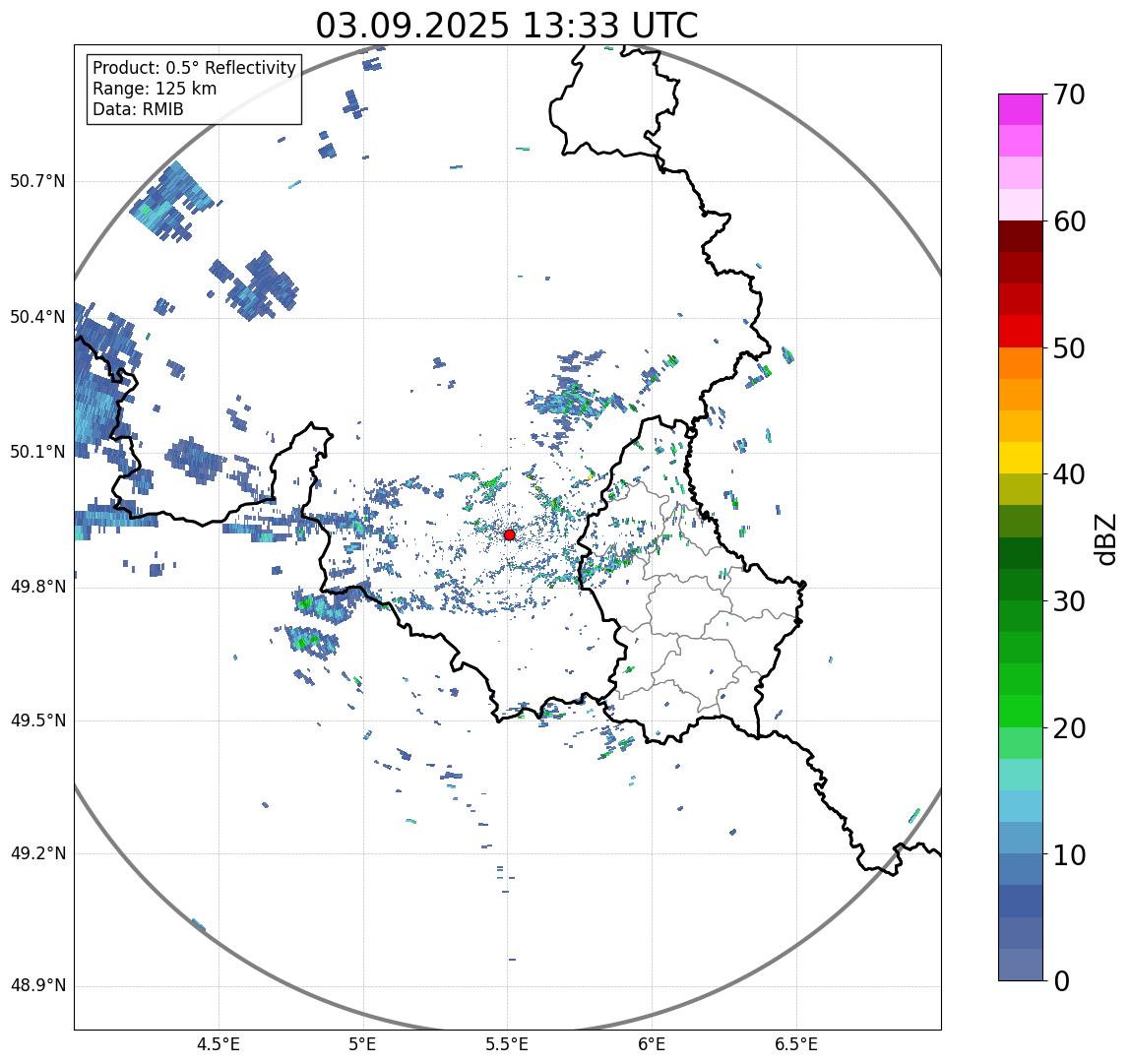Pick the dark green colorbar swatch above 30
Screen dimensions: 1130x1064
point(1021,585)
